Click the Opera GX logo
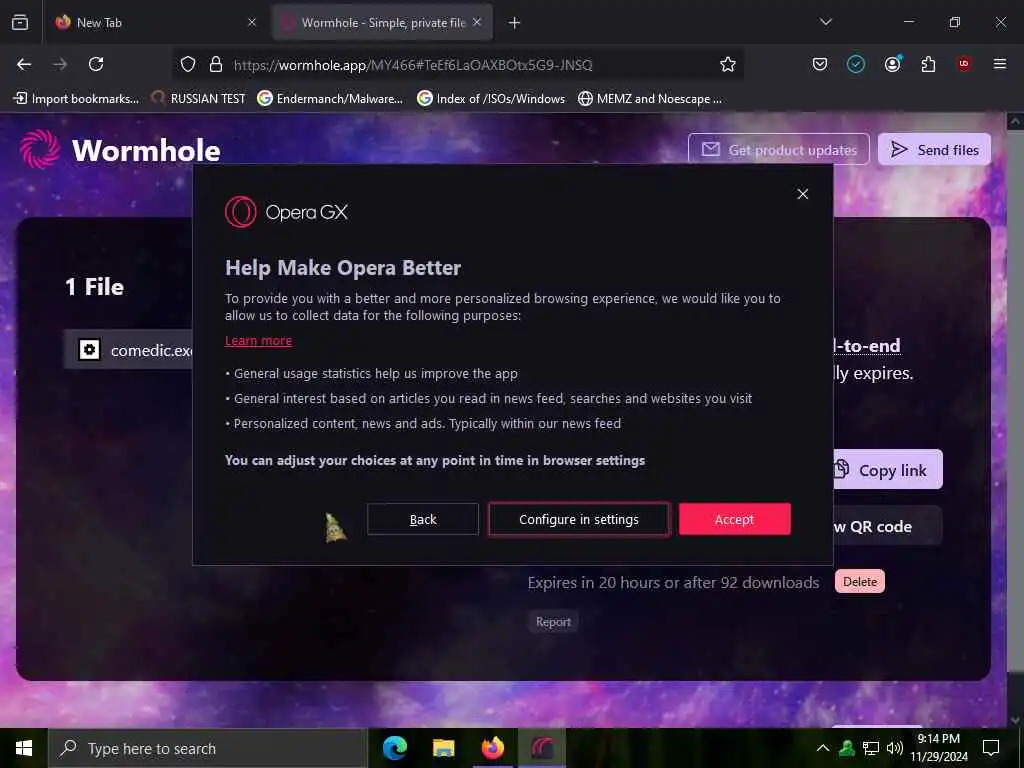Screen dimensions: 1024x768 click(x=286, y=212)
